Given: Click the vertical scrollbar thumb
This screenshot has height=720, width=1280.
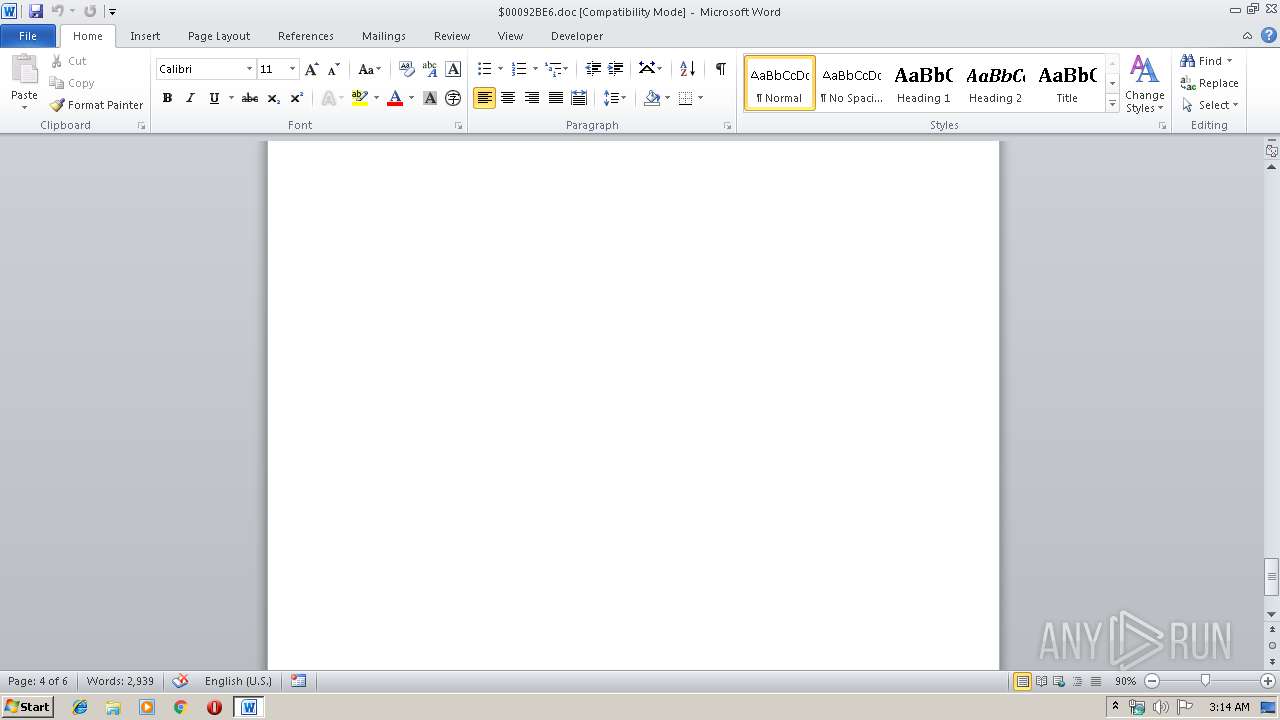Looking at the screenshot, I should point(1272,576).
